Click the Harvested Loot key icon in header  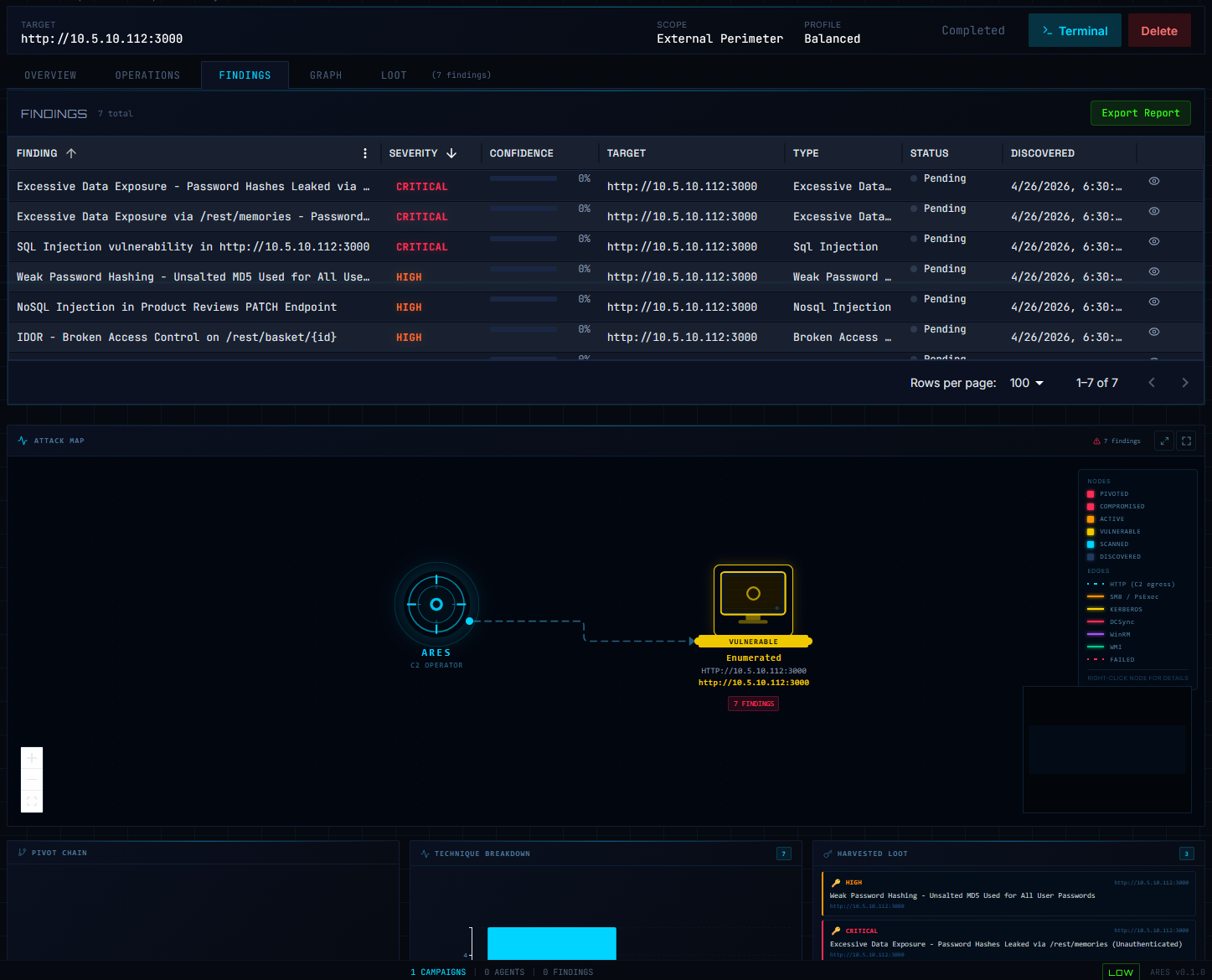click(x=828, y=854)
